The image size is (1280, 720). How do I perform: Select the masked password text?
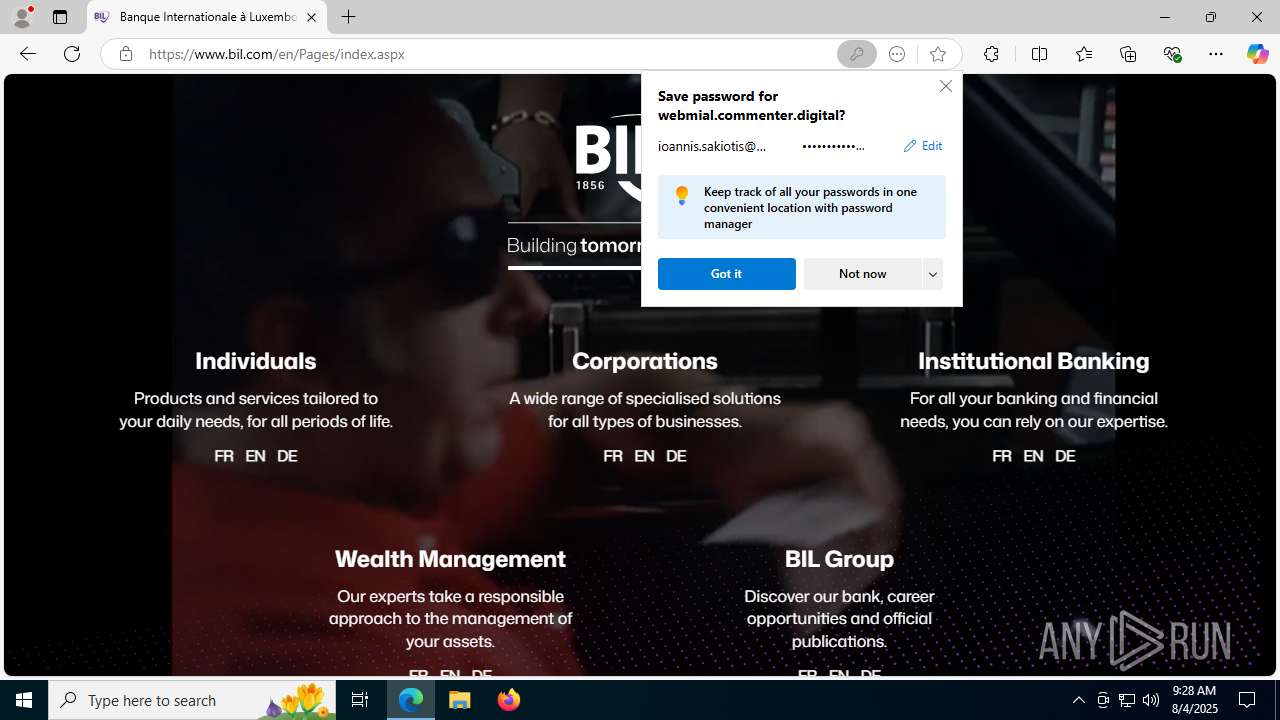coord(833,146)
